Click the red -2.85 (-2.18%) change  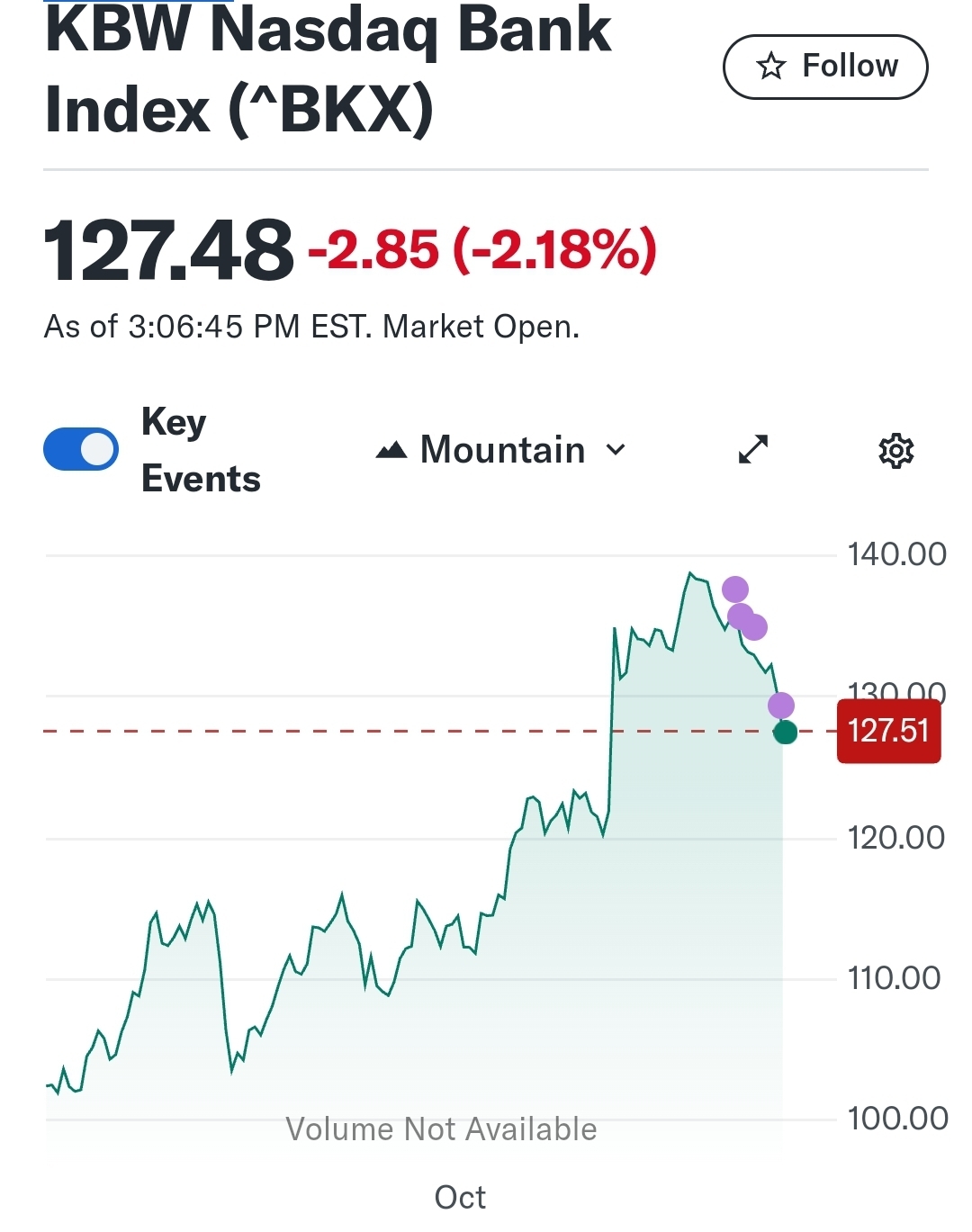coord(482,249)
